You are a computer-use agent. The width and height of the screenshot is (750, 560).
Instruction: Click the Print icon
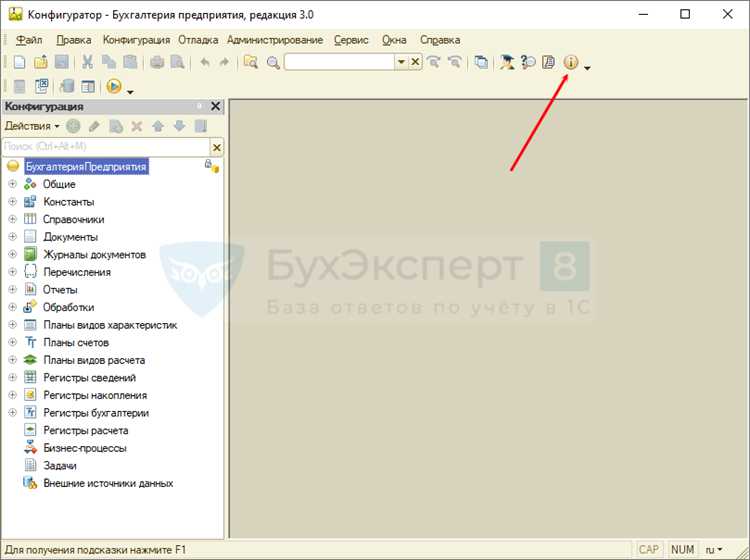(x=157, y=62)
